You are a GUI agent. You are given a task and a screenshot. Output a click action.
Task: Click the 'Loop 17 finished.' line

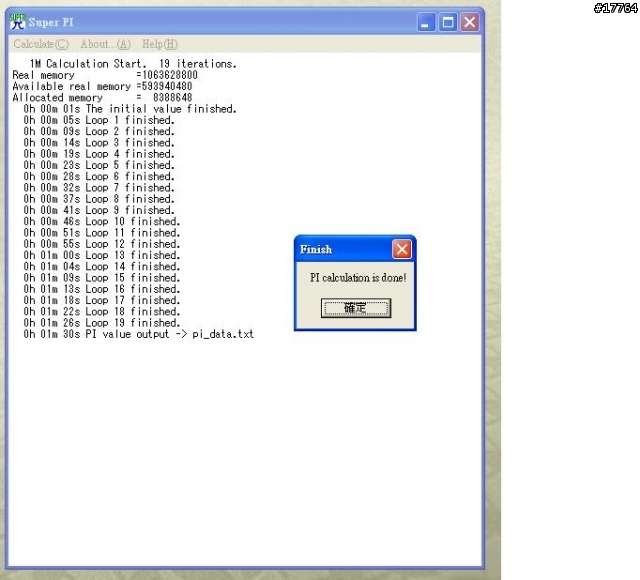coord(102,300)
